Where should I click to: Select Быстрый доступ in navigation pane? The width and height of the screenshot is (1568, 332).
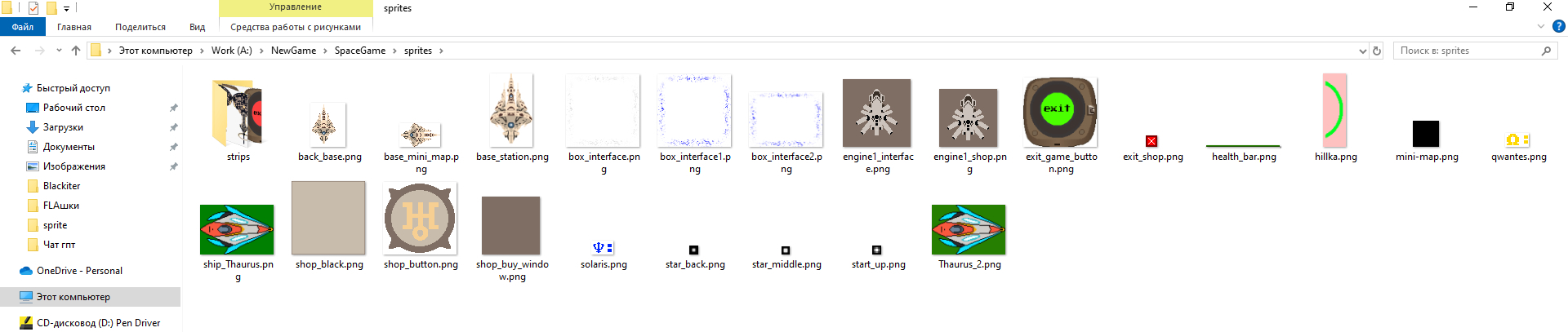73,88
